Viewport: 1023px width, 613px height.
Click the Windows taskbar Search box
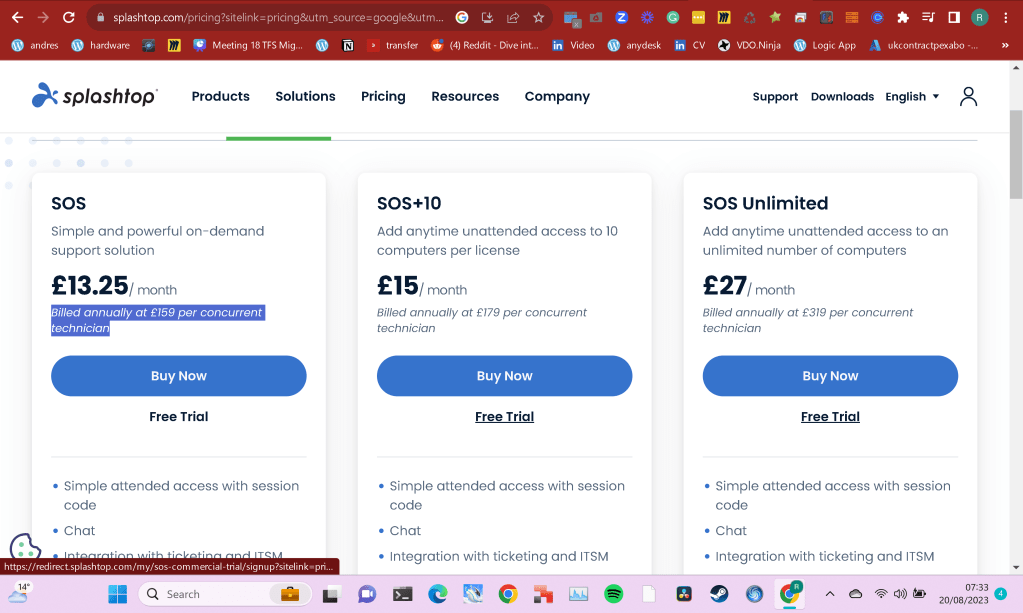pos(225,593)
